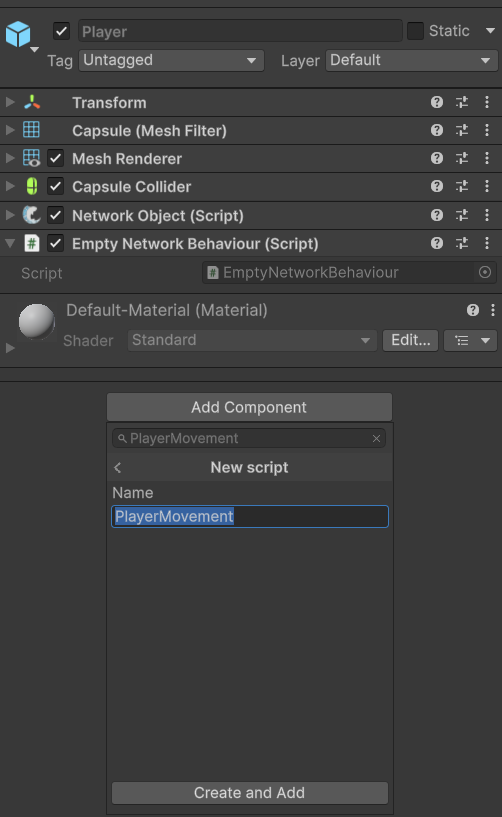This screenshot has height=817, width=502.
Task: Open Network Object kebab menu
Action: [487, 215]
